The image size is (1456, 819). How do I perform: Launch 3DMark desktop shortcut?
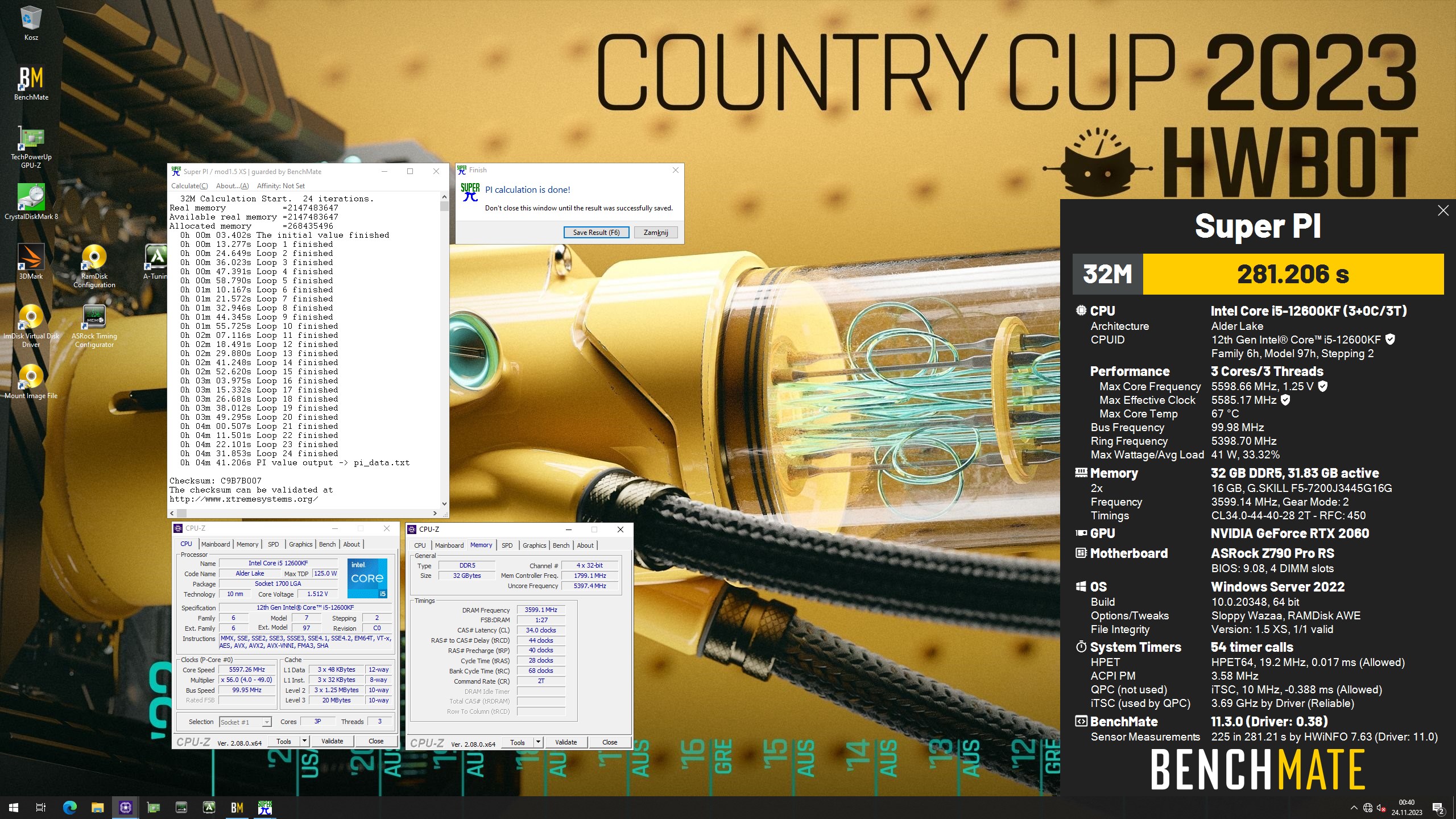[31, 262]
